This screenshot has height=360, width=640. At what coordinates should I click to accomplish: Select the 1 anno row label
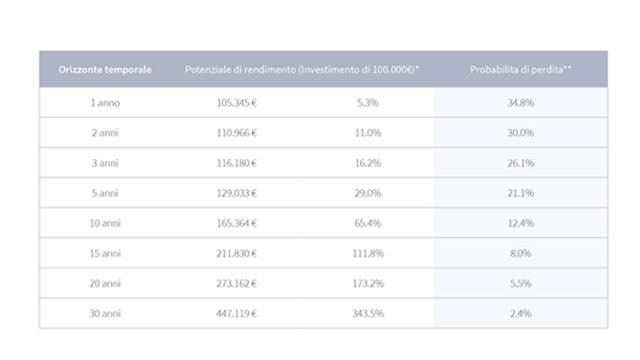tap(105, 103)
